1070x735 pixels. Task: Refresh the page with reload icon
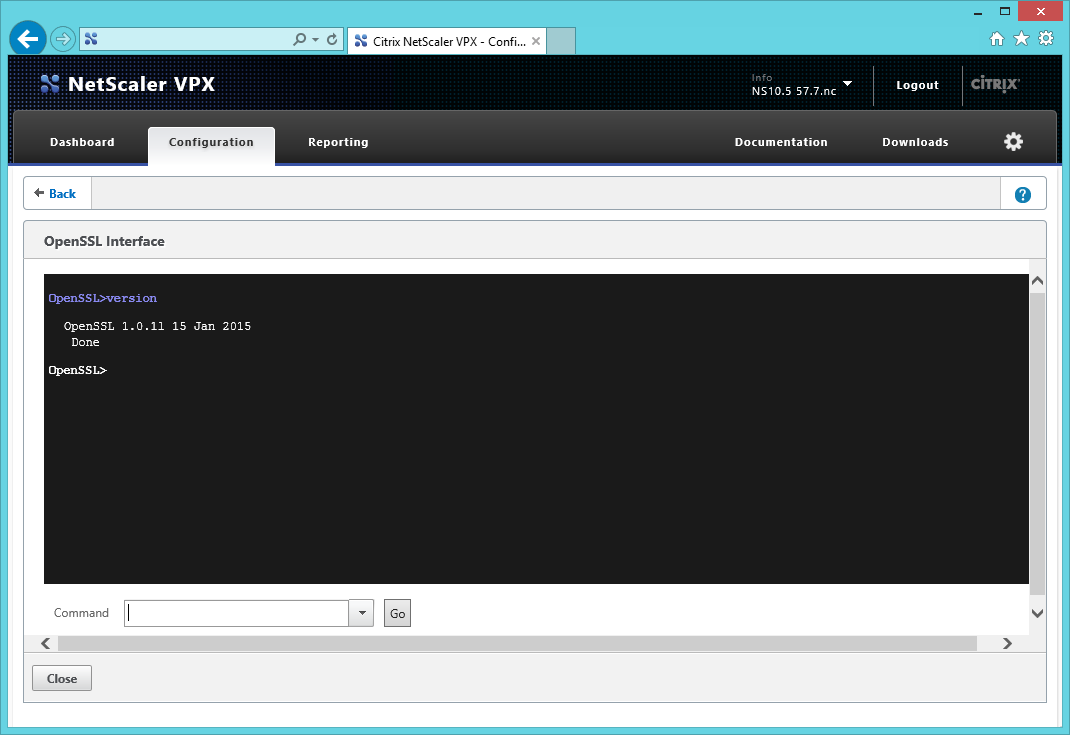(x=332, y=40)
